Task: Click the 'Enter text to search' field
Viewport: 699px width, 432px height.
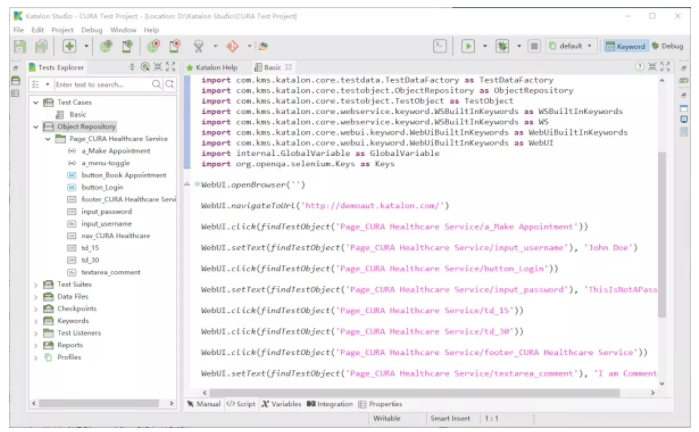Action: 102,84
